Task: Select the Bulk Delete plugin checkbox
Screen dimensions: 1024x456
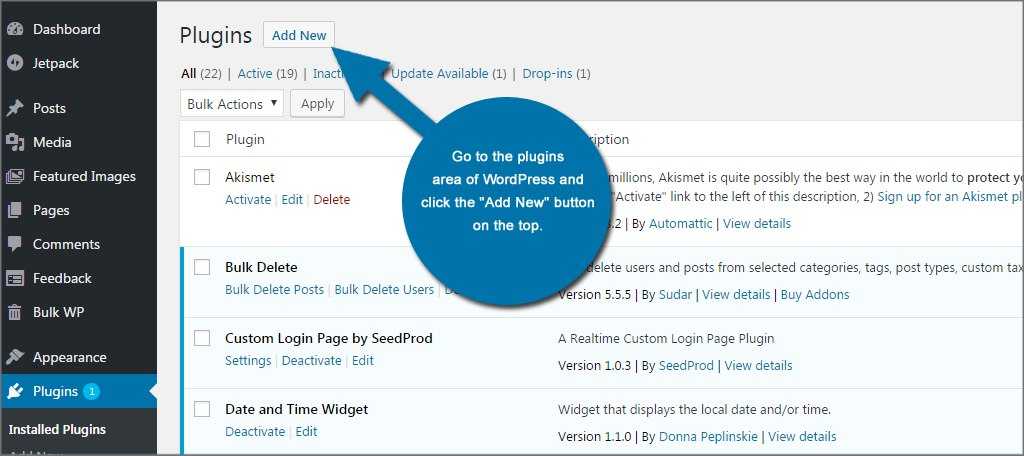Action: tap(202, 267)
